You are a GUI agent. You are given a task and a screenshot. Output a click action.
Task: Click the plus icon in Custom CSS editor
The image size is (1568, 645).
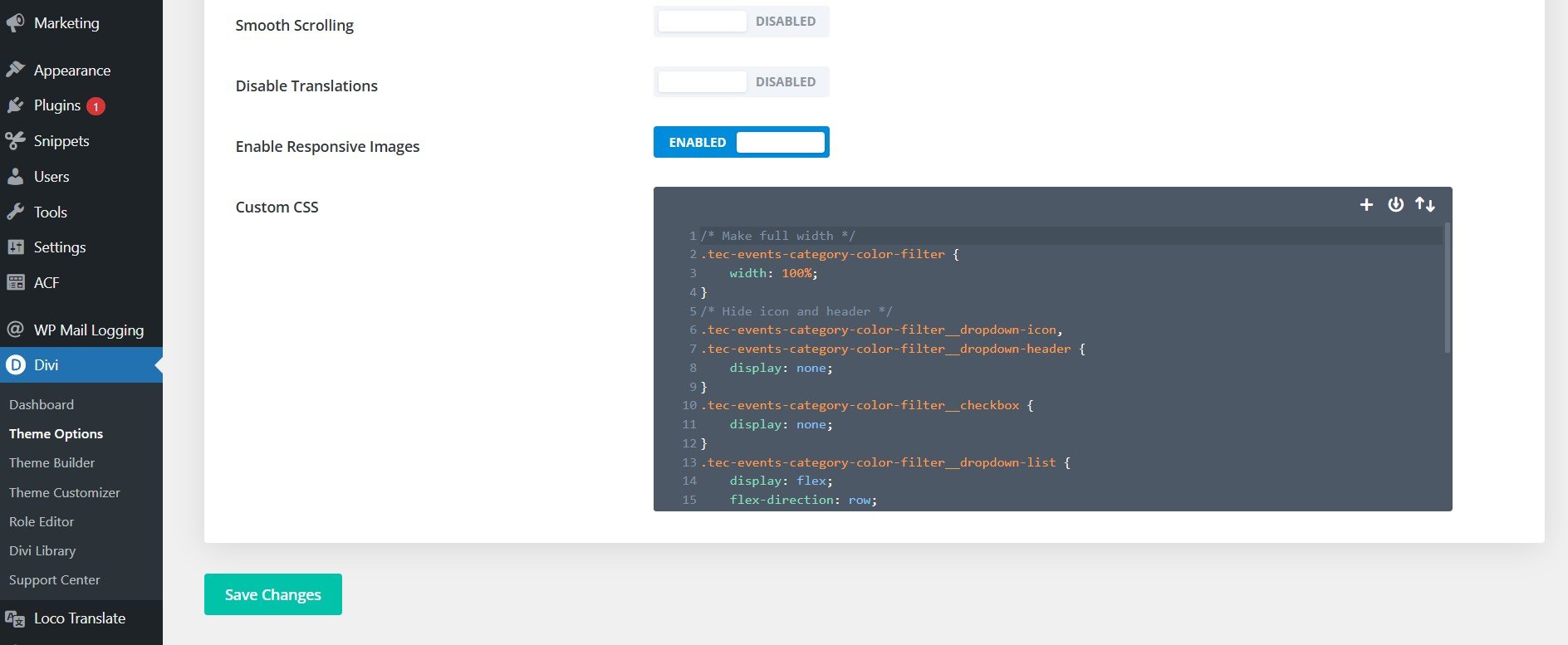click(1366, 204)
